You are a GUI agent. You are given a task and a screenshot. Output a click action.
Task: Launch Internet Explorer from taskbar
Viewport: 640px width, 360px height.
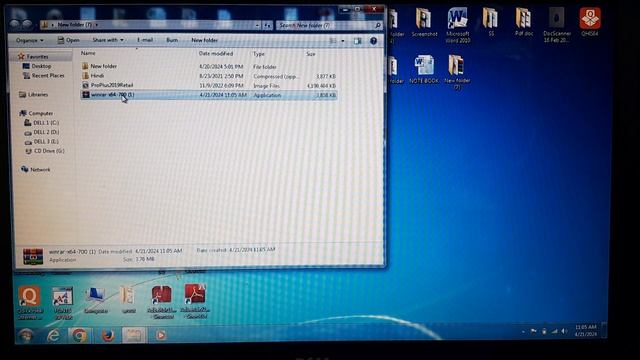53,336
